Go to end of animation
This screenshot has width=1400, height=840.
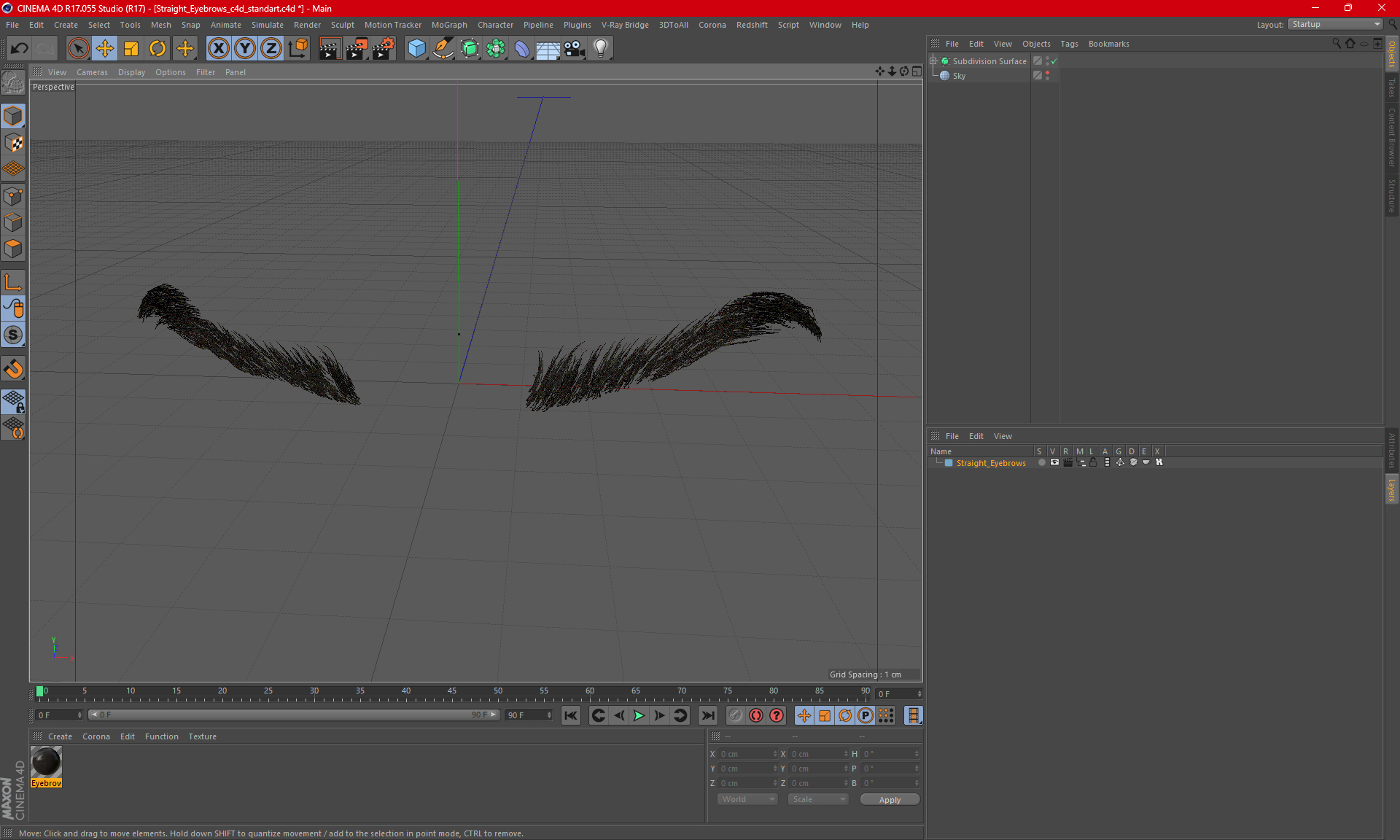(x=707, y=715)
